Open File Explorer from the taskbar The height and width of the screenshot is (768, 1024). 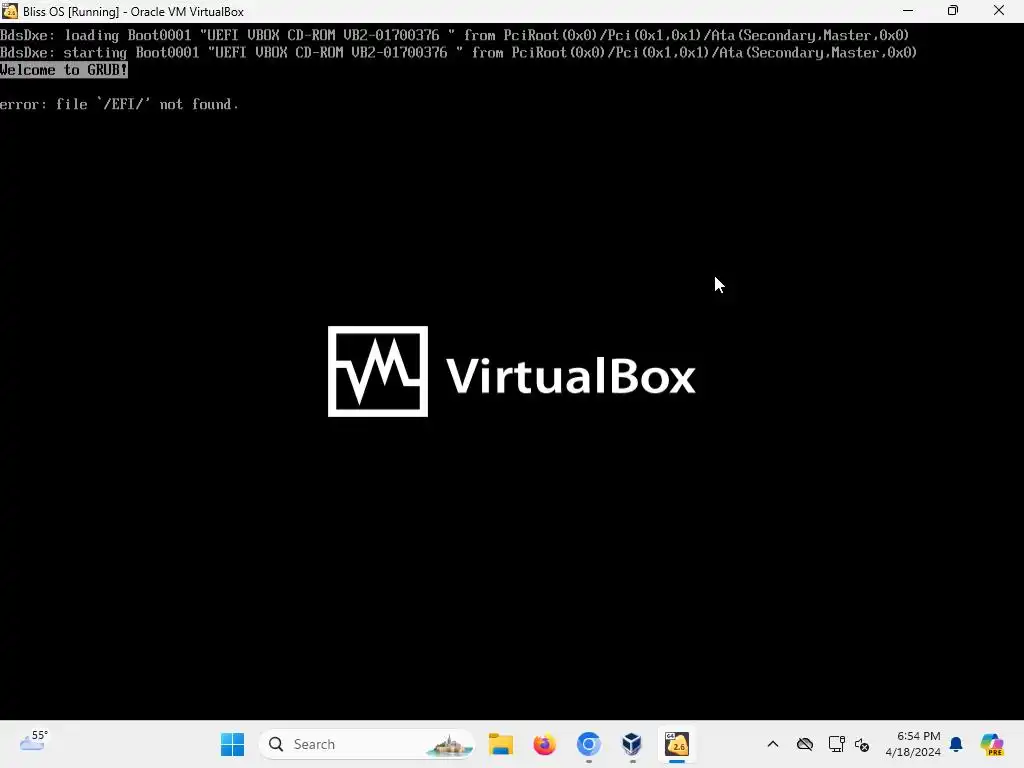(501, 744)
